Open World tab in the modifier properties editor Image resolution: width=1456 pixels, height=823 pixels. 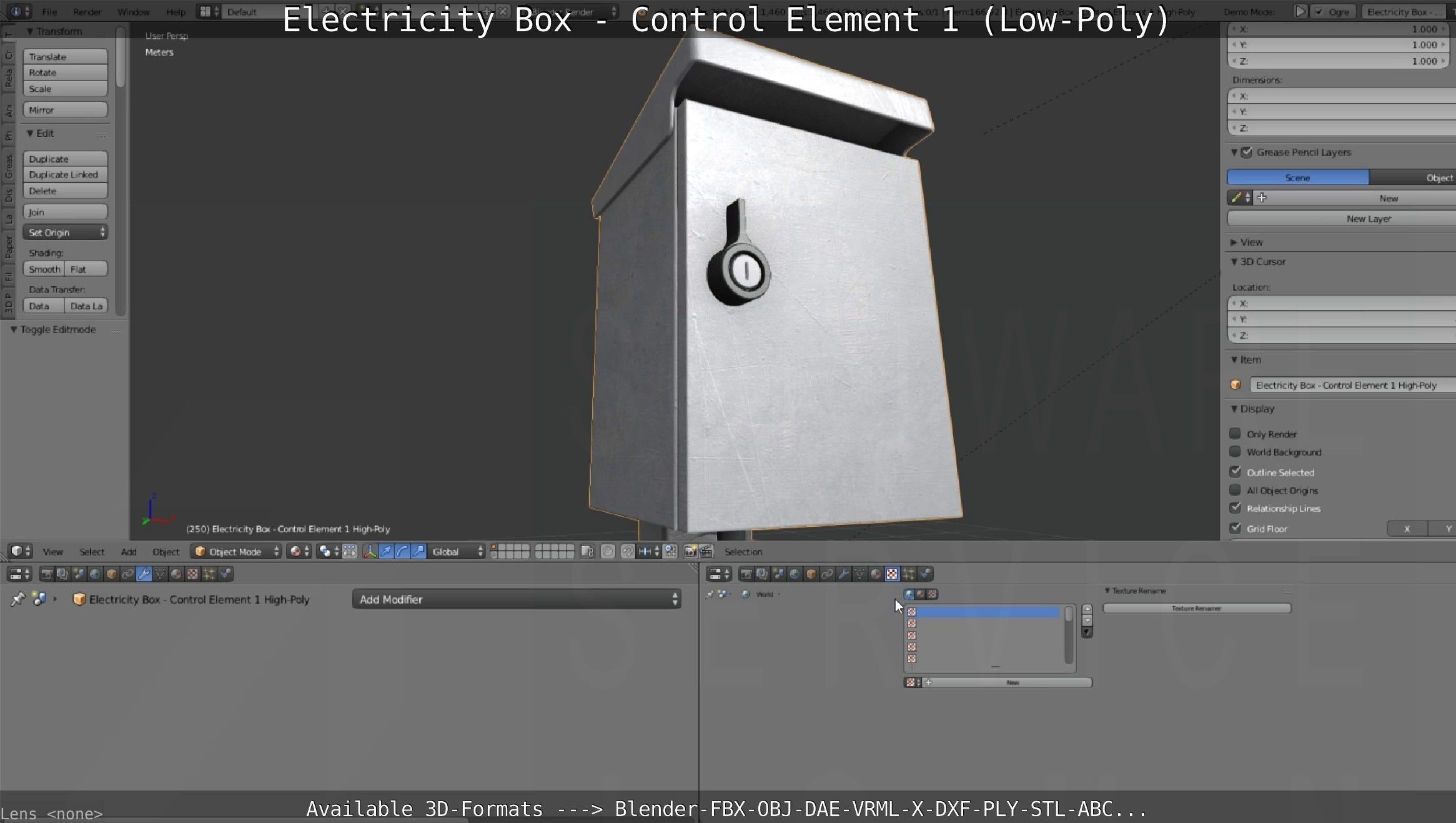(x=95, y=574)
